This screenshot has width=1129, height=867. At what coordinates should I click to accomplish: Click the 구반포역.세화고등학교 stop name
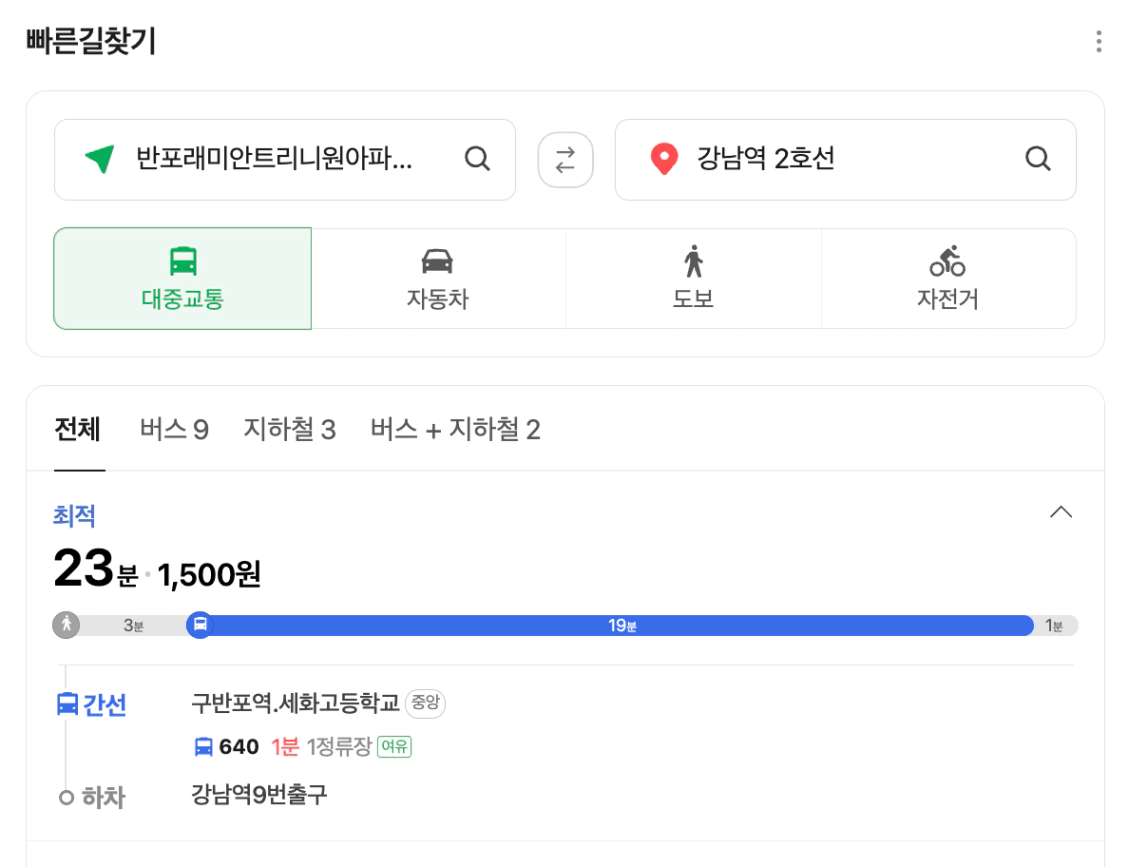tap(295, 703)
